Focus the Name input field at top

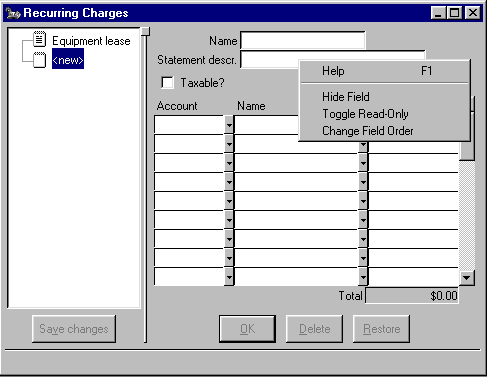tap(303, 41)
